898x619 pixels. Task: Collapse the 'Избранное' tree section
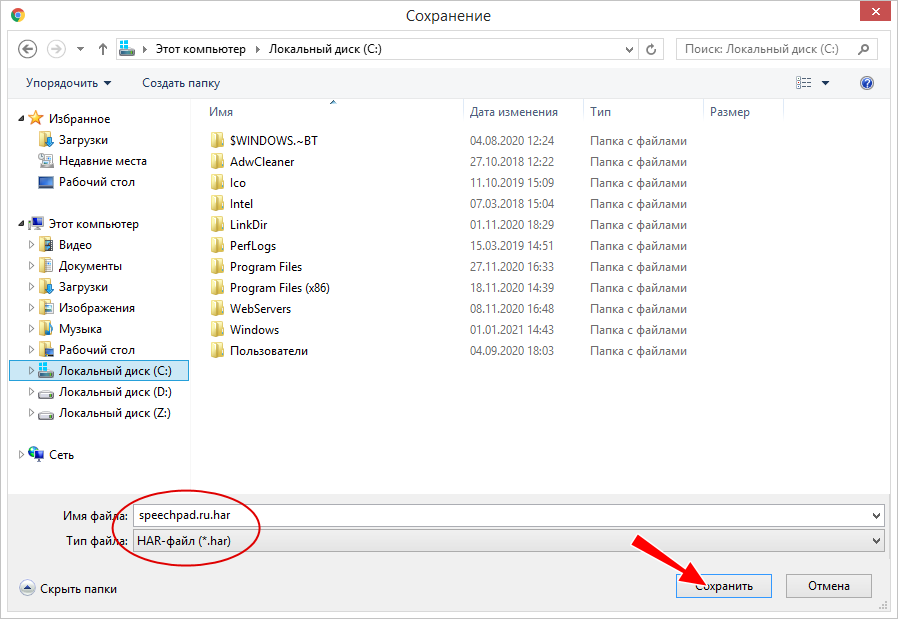(21, 119)
